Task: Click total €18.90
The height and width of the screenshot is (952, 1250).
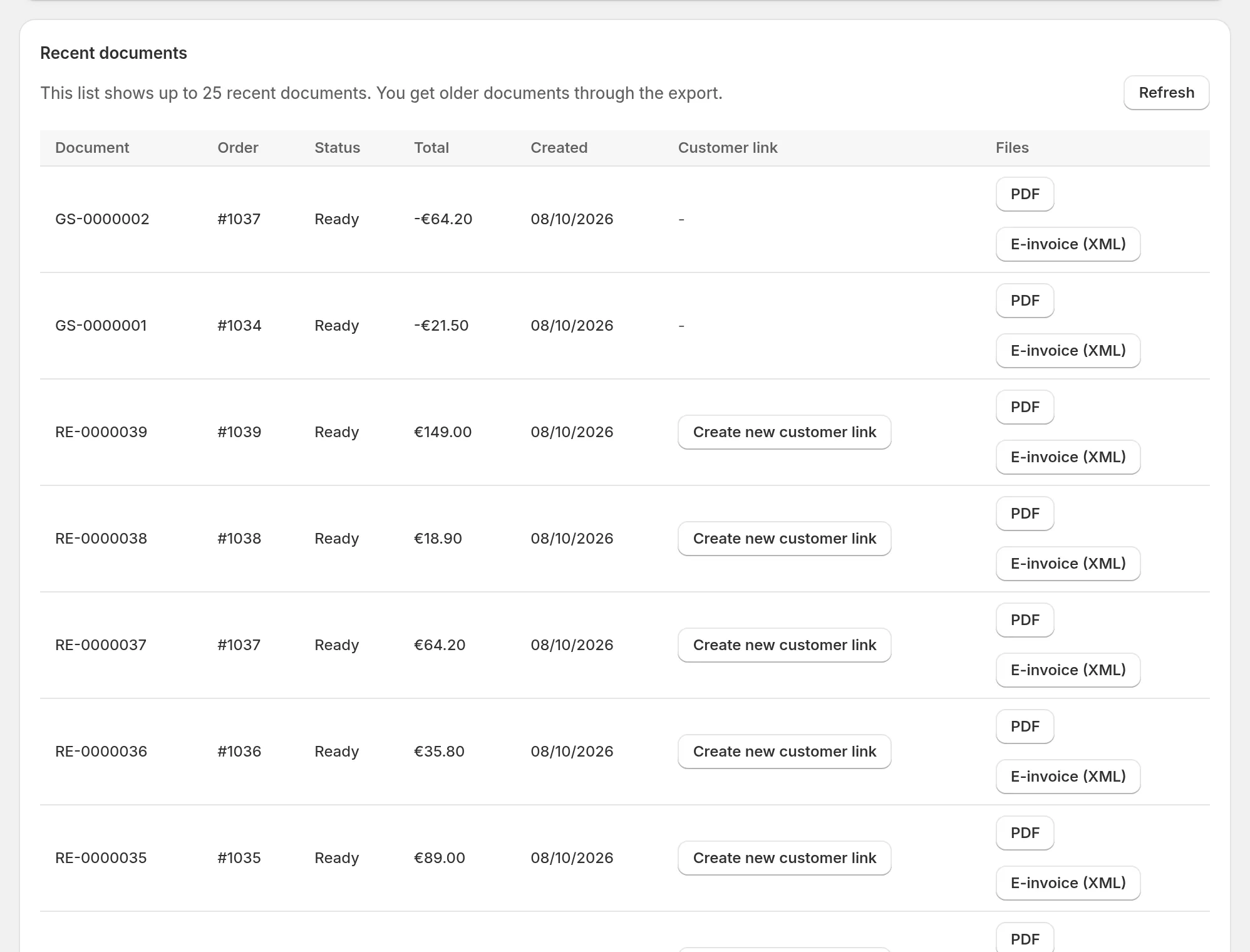Action: pos(438,539)
